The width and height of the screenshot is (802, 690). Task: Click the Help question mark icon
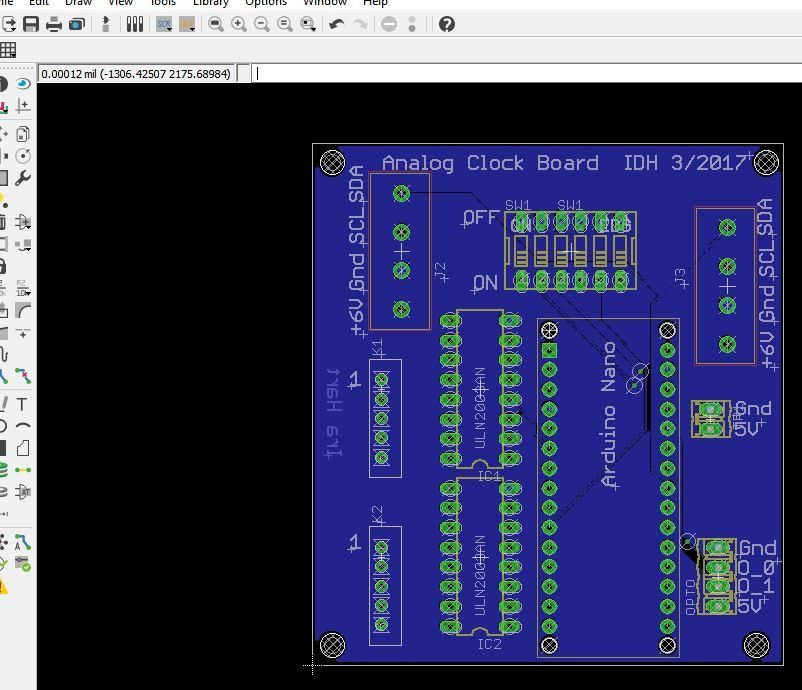(x=447, y=24)
